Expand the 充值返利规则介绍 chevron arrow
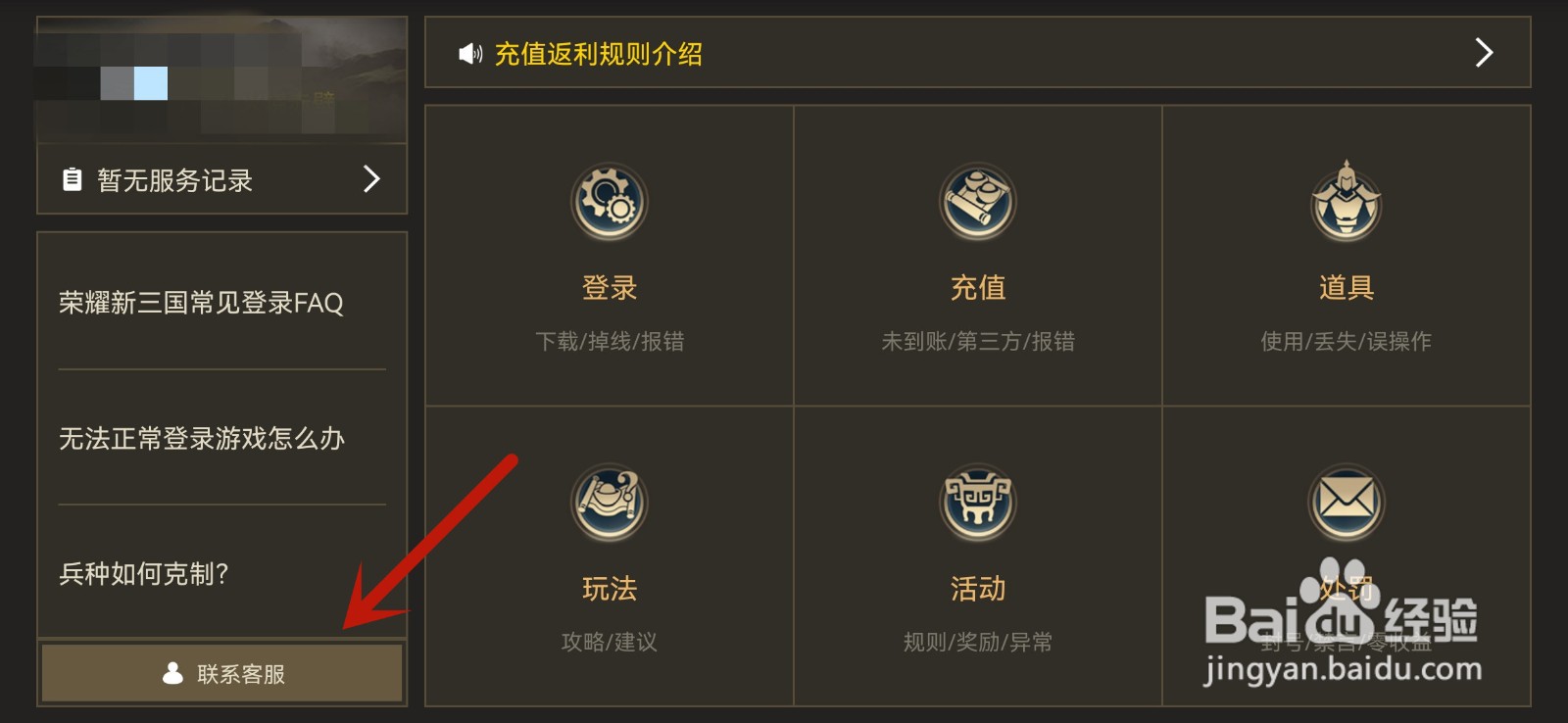The height and width of the screenshot is (723, 1568). click(x=1484, y=53)
